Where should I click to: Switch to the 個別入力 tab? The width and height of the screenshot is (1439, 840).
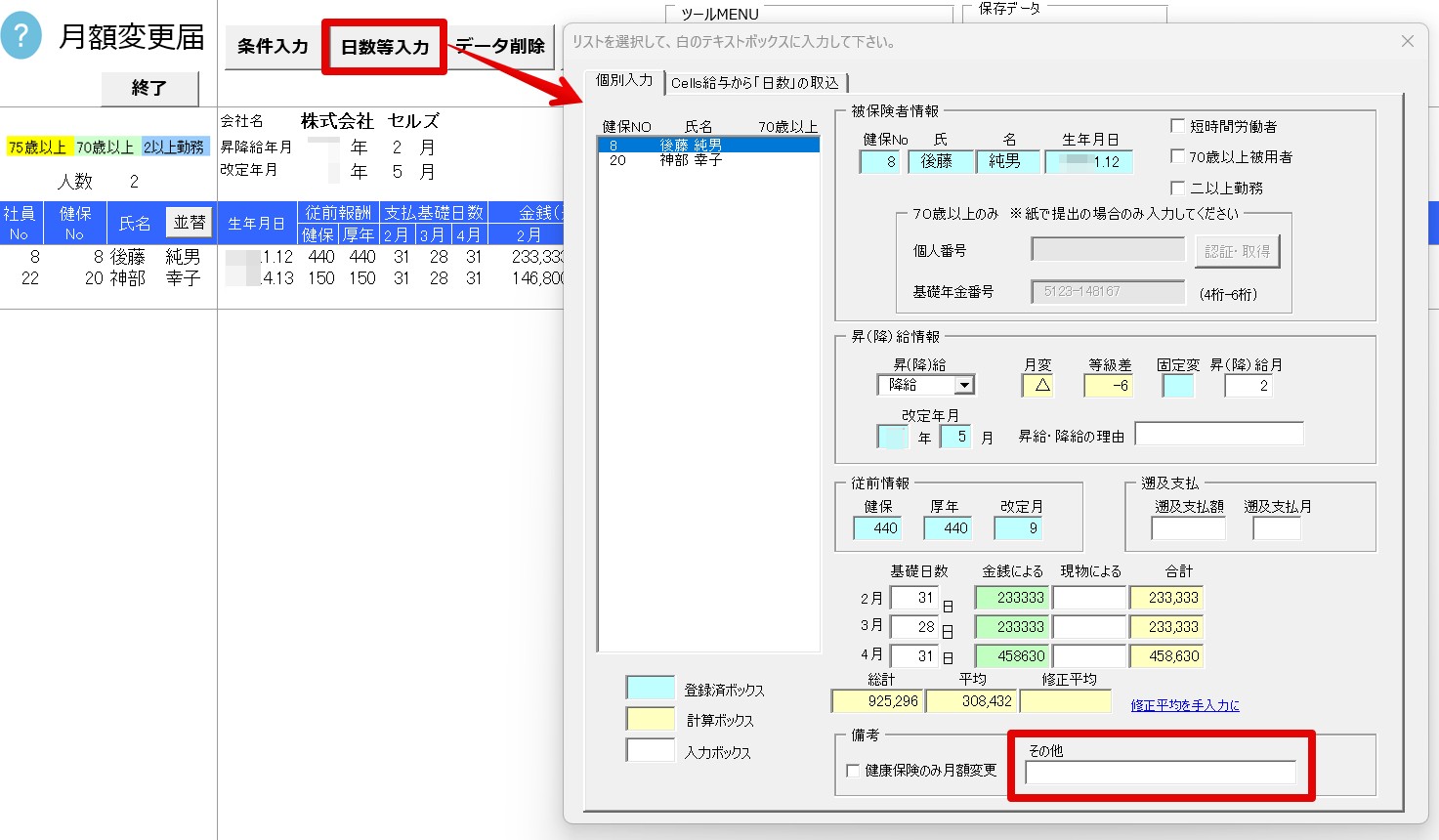(x=624, y=81)
